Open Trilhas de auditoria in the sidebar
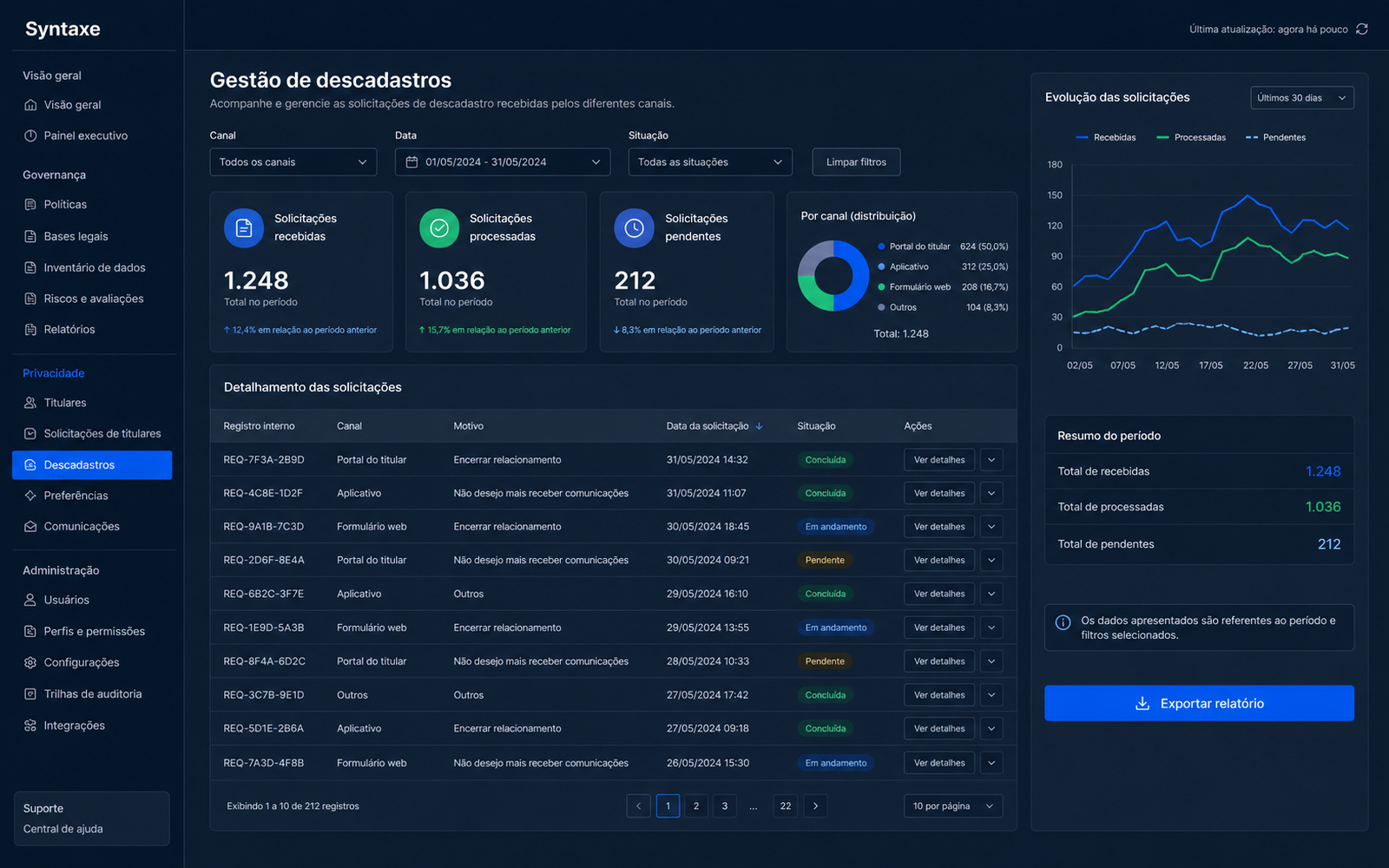Viewport: 1389px width, 868px height. coord(93,694)
